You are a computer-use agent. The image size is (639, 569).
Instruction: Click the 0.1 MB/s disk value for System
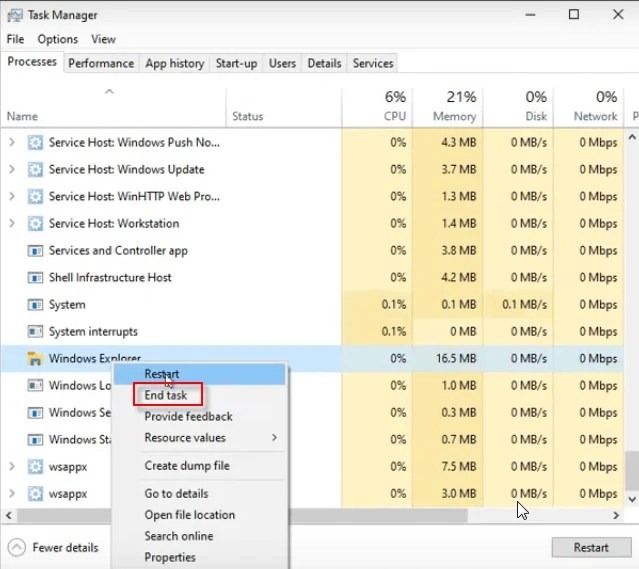[524, 304]
